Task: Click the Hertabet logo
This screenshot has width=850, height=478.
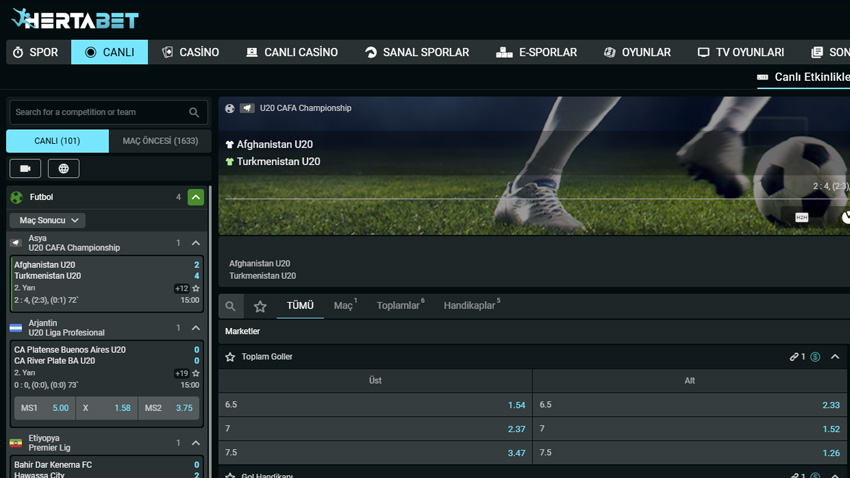Action: 75,19
